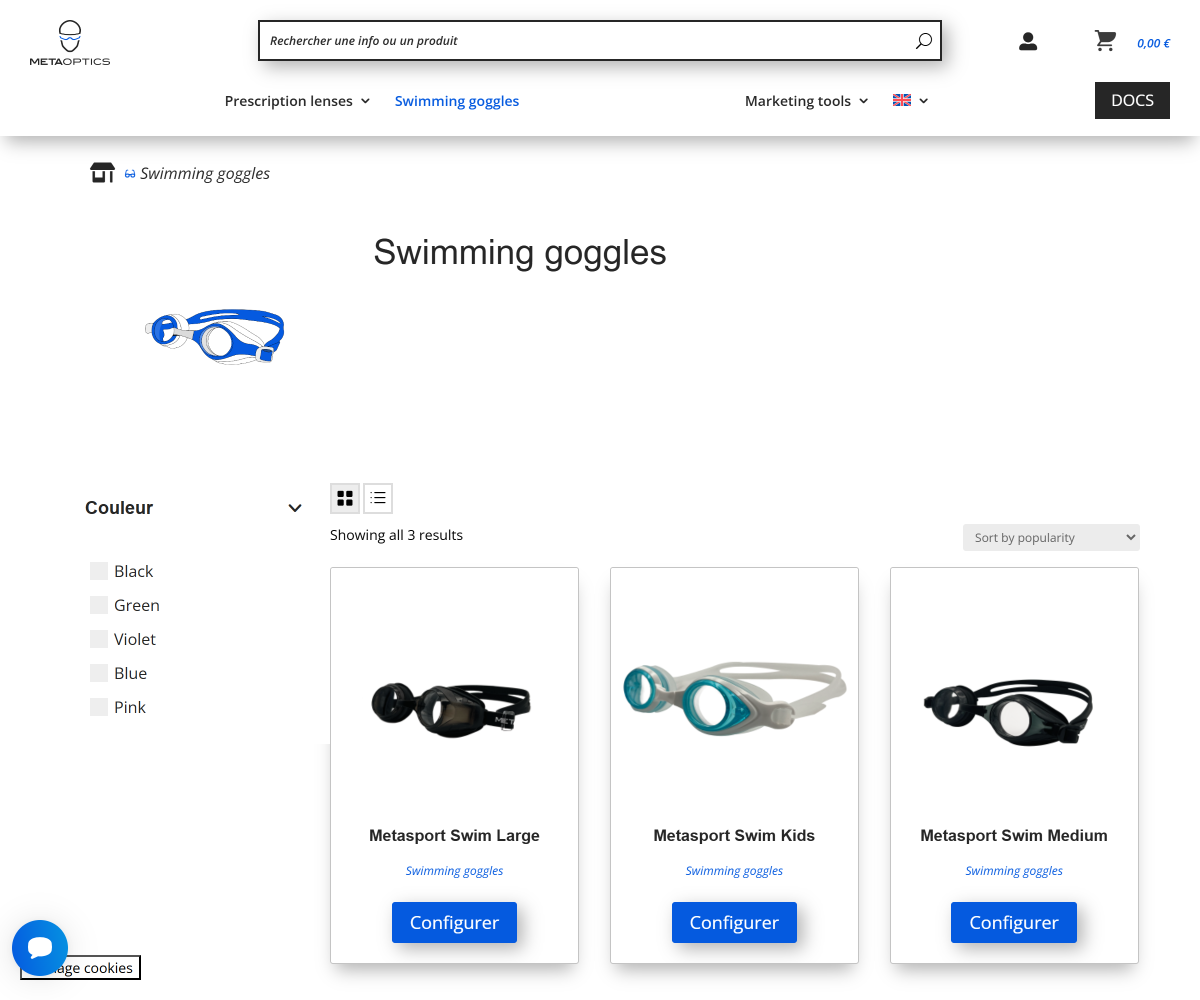Check the Blue color filter
The image size is (1200, 1000).
pyautogui.click(x=99, y=673)
